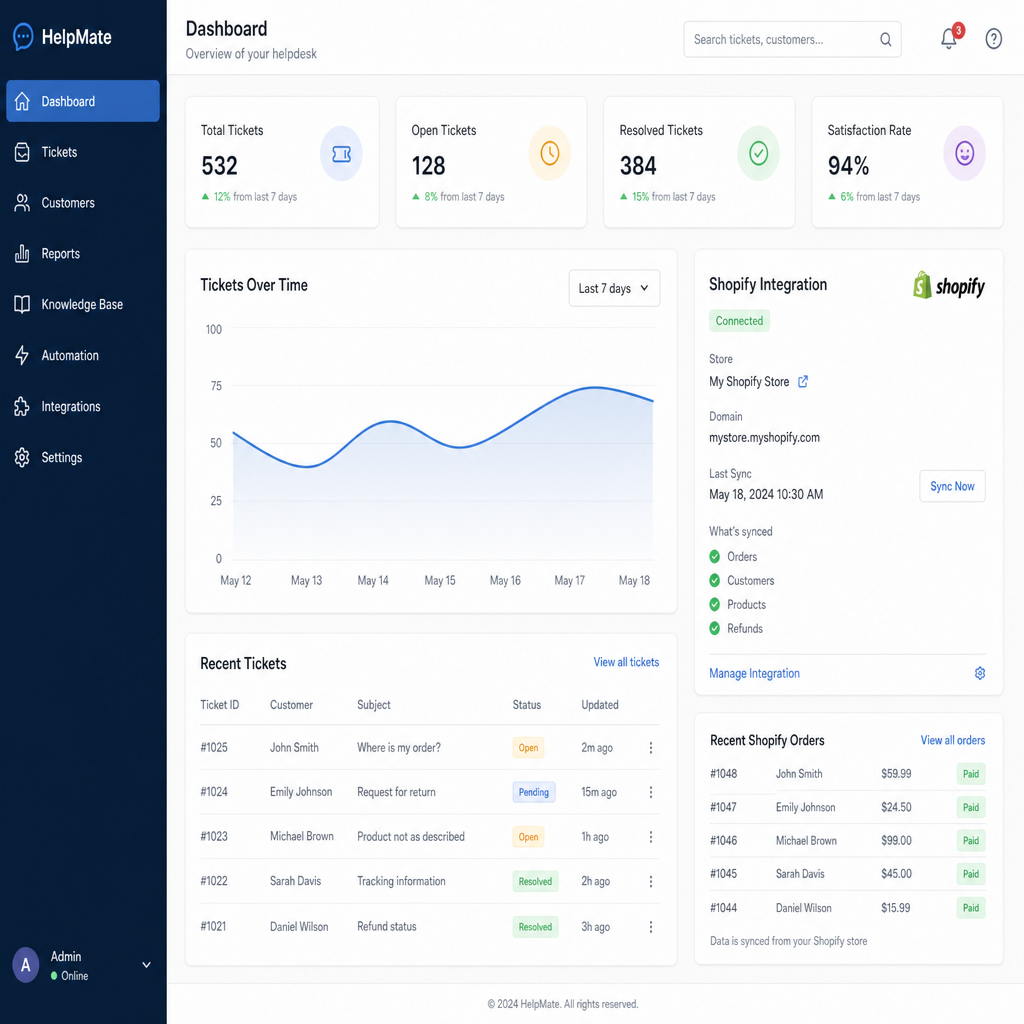Go to Dashboard in sidebar
Image resolution: width=1024 pixels, height=1024 pixels.
pyautogui.click(x=83, y=101)
